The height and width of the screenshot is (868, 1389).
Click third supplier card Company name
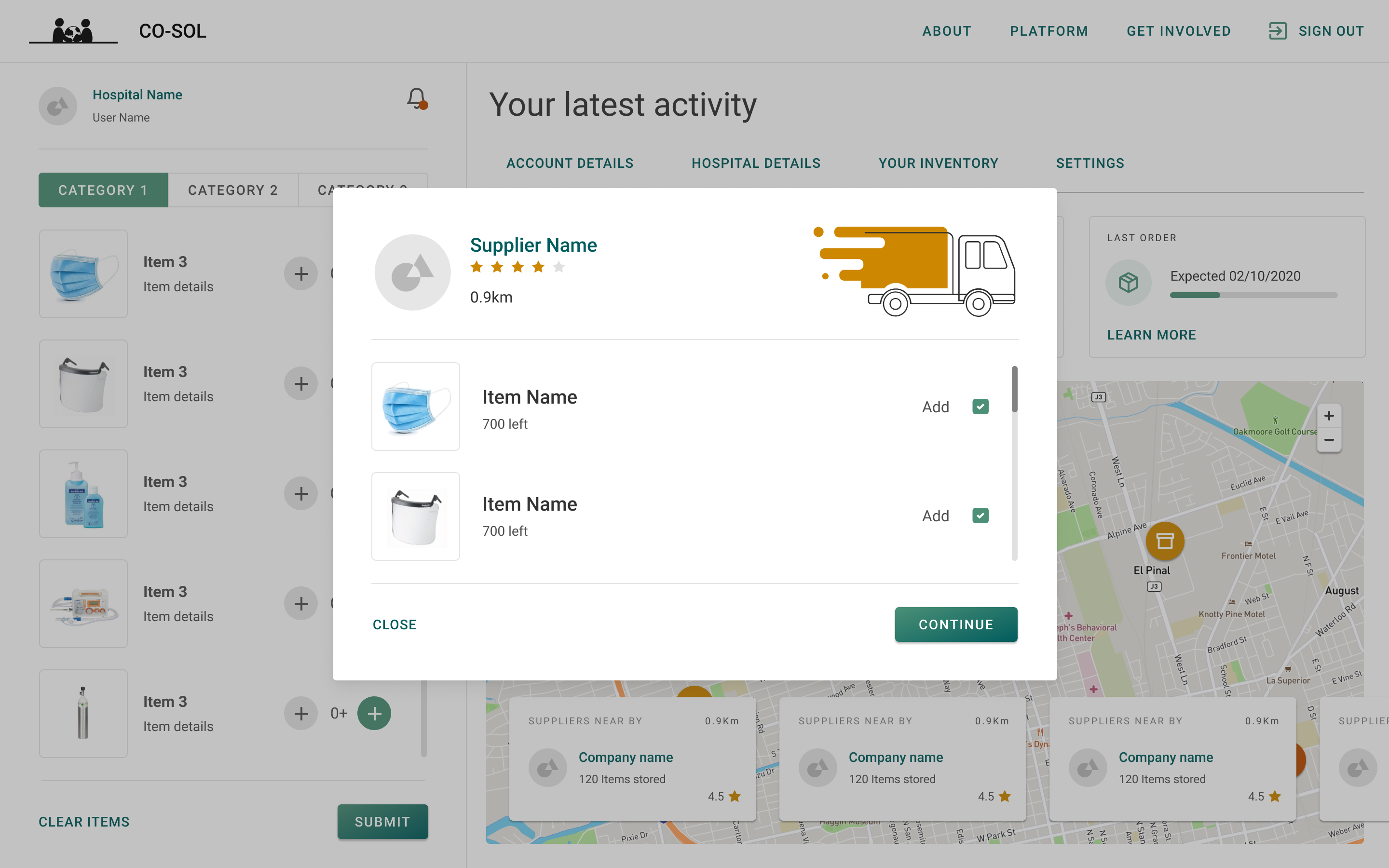[1166, 757]
